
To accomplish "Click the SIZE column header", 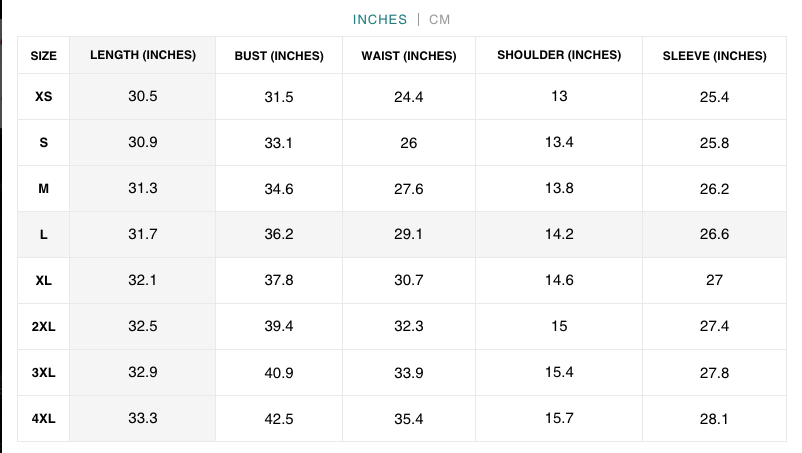I will click(44, 56).
